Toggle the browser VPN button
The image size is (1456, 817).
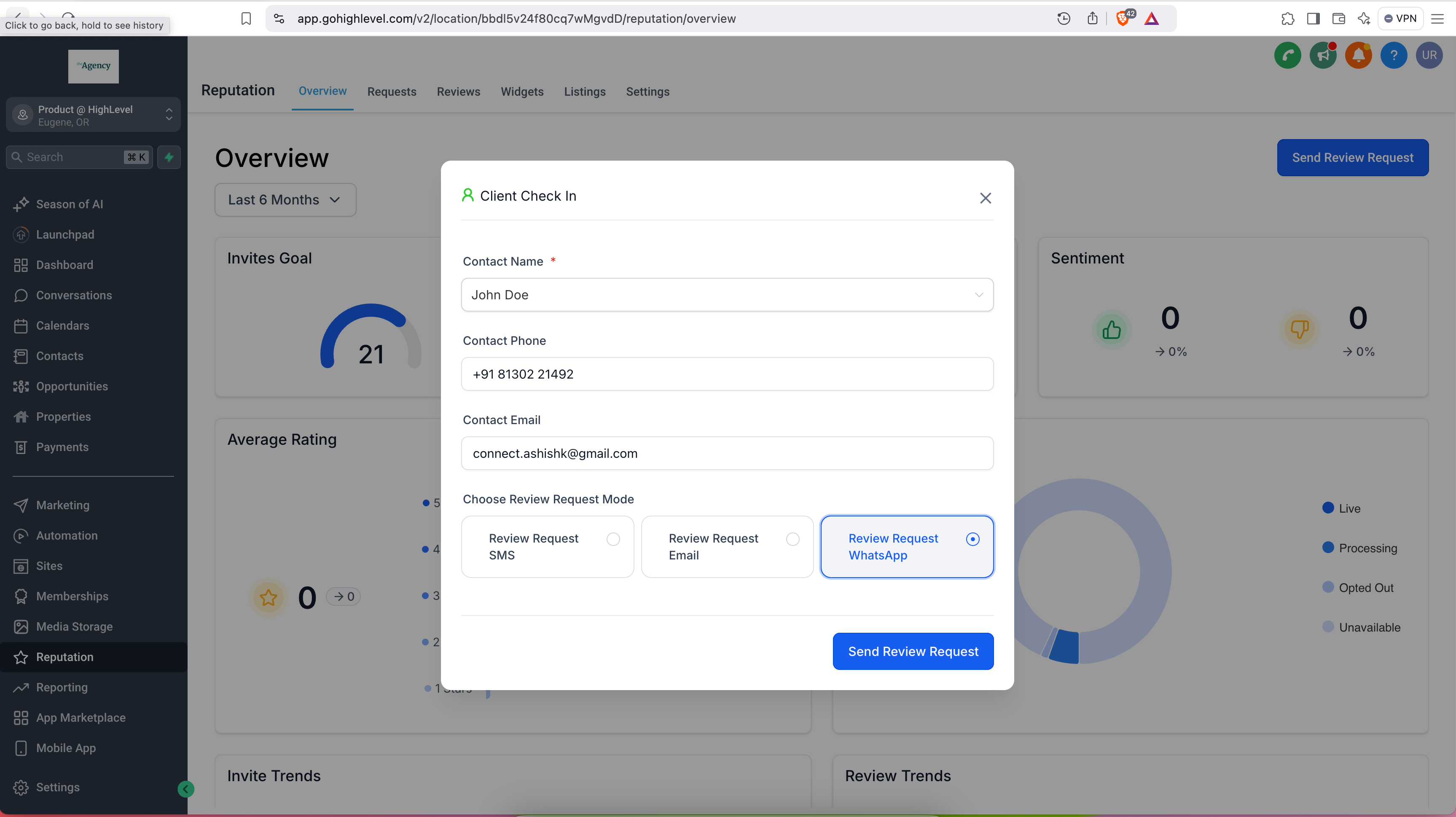point(1400,19)
